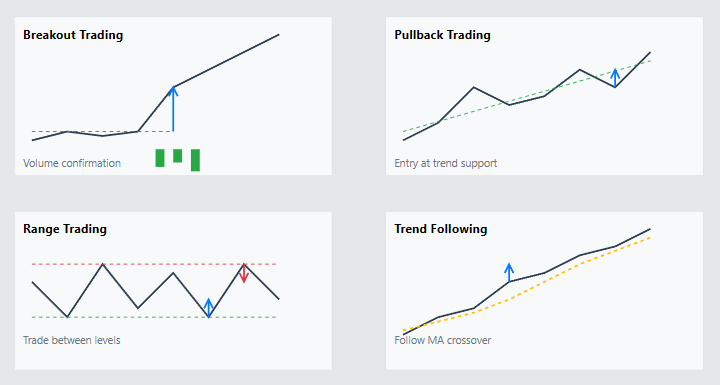Click the Follow MA crossover caption

(443, 340)
